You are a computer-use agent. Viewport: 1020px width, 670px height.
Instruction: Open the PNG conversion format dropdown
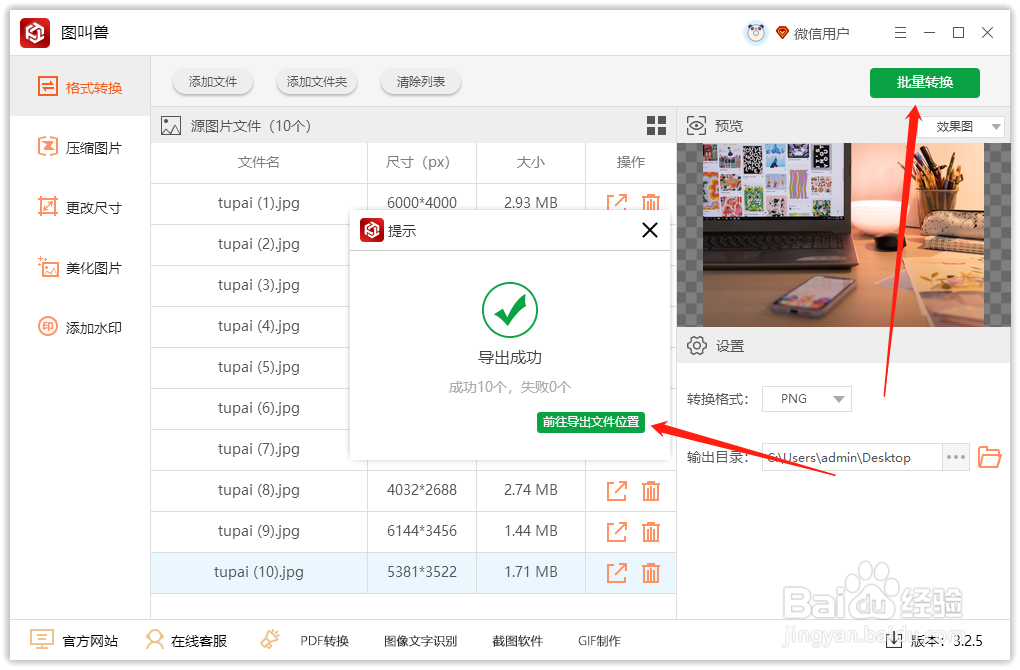(806, 398)
